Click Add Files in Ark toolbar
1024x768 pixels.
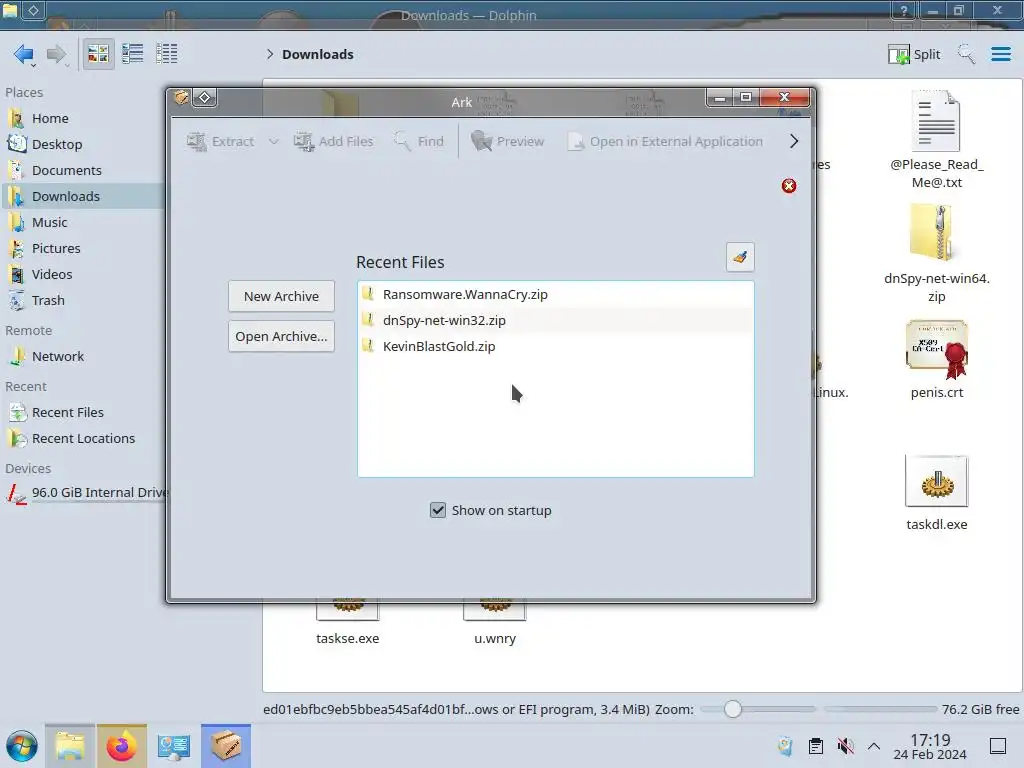(334, 141)
